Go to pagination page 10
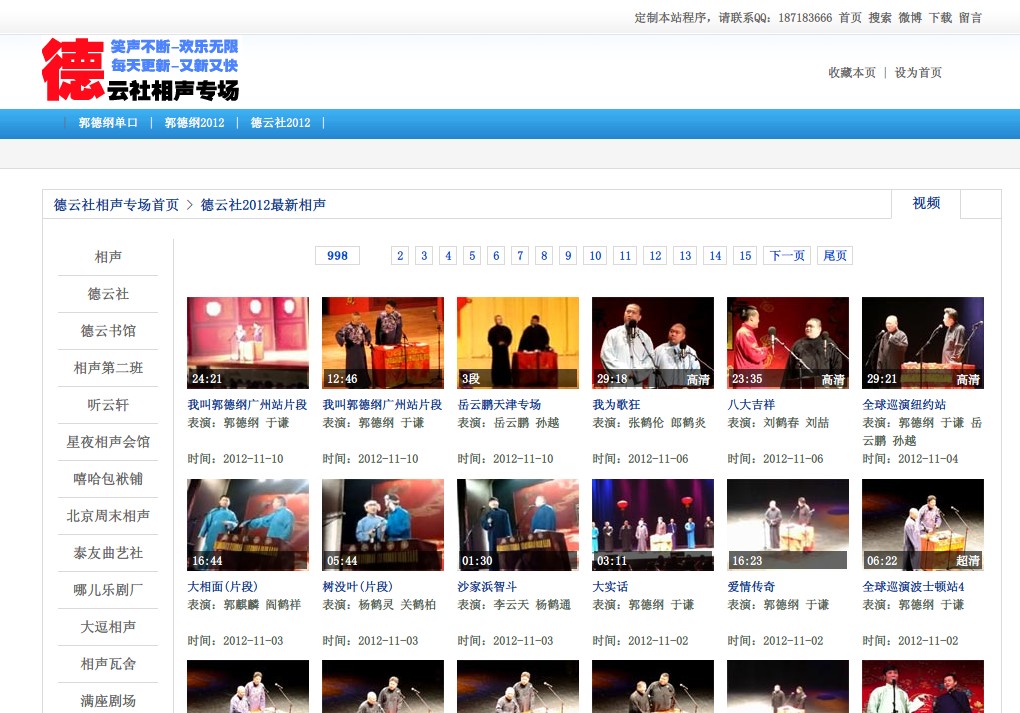 [595, 256]
